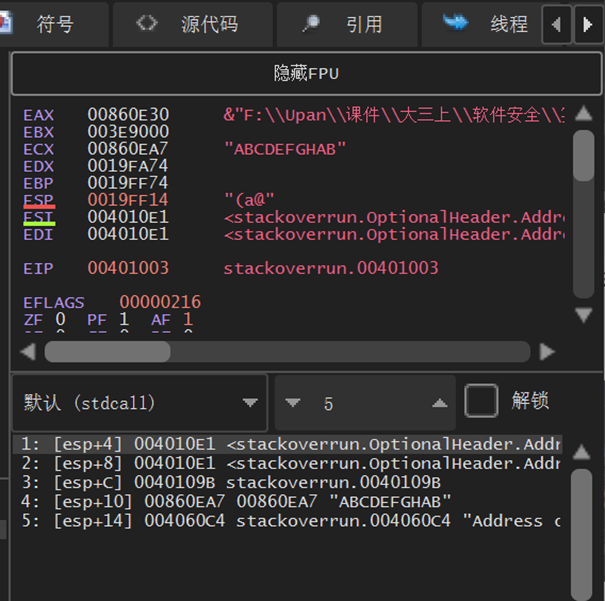The image size is (605, 601).
Task: Select the EDI register value 004010E1
Action: (128, 234)
